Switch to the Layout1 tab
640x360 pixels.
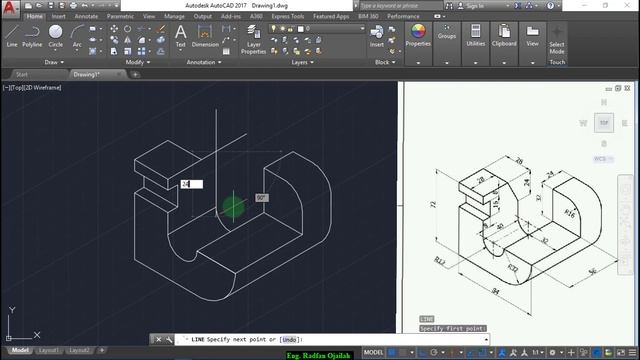point(49,350)
